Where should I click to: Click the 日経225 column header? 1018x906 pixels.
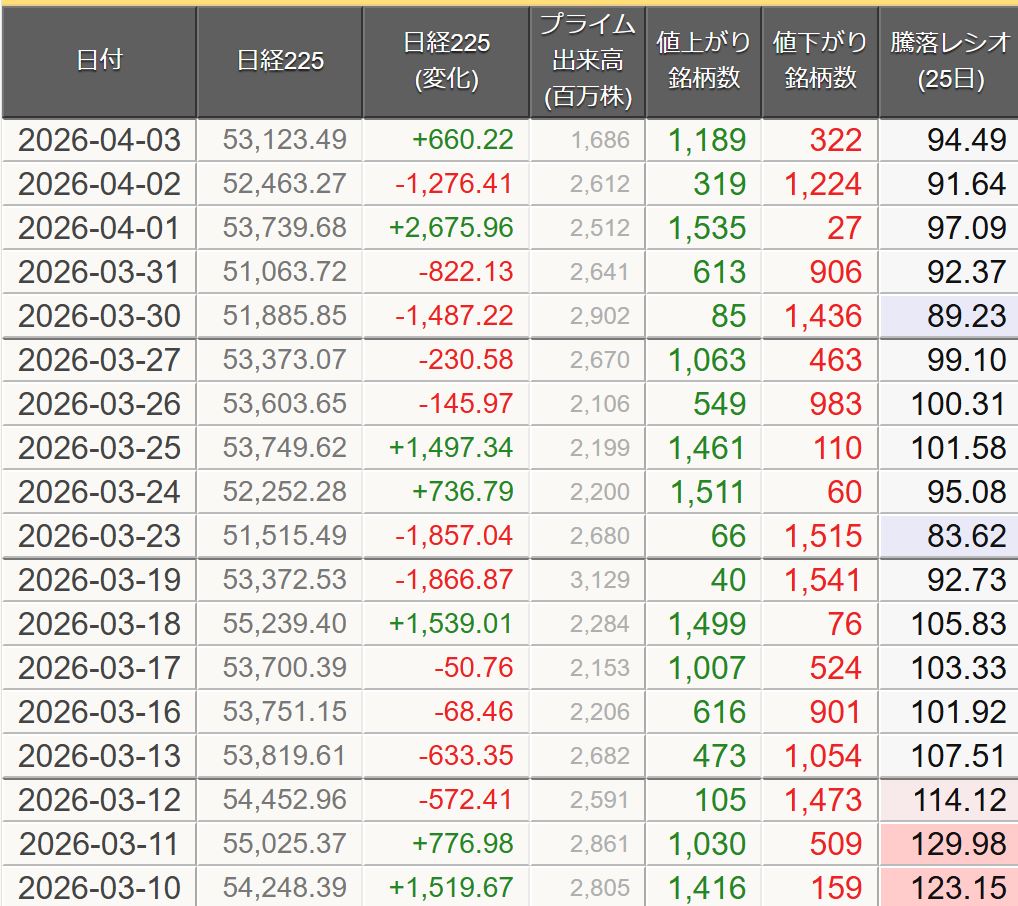280,61
